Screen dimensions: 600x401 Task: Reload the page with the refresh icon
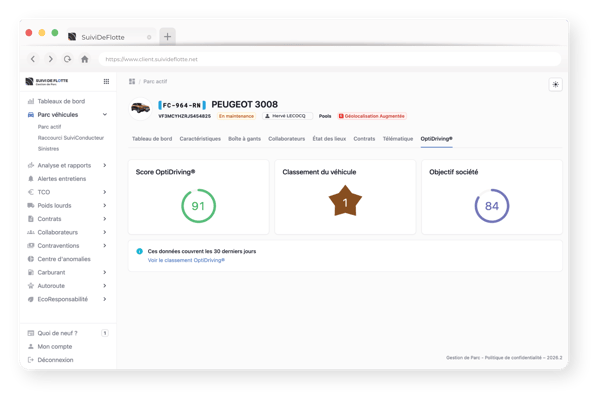pos(67,59)
